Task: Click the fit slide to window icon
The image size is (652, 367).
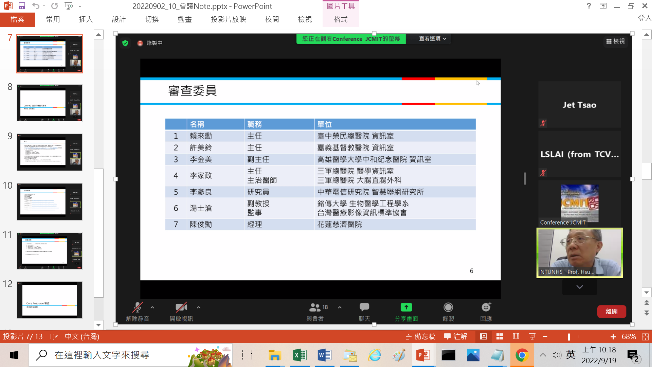Action: click(x=645, y=336)
